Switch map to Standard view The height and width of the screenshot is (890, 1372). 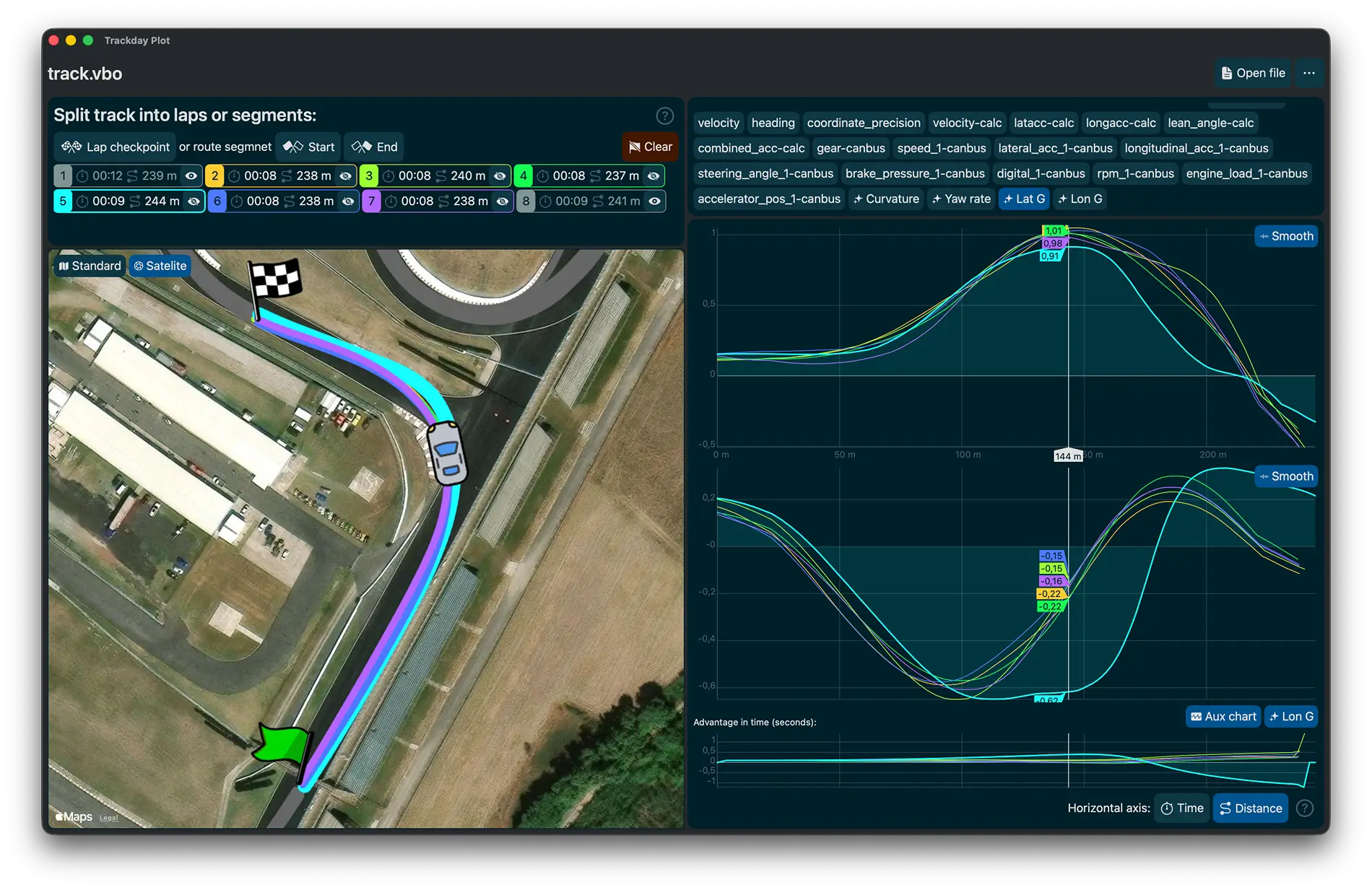(90, 266)
